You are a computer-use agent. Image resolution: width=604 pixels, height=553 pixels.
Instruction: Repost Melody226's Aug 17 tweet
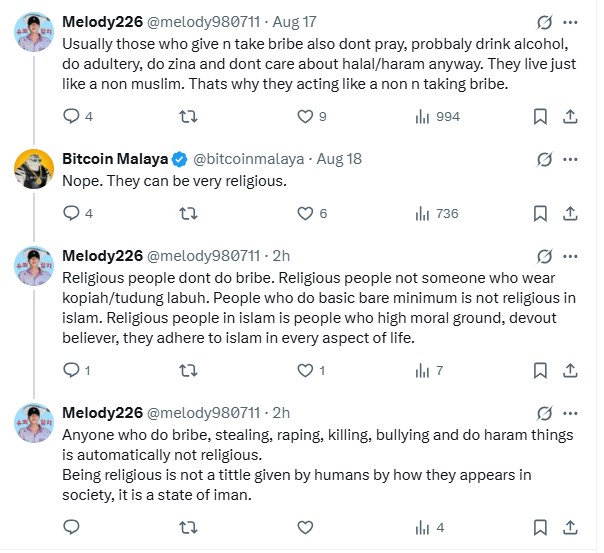coord(186,117)
